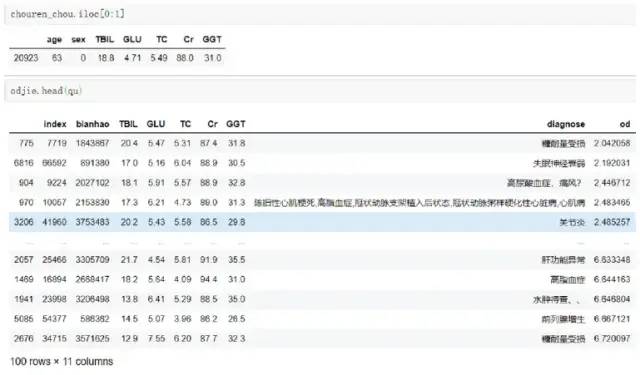Click the bianhao value 3206498
The width and height of the screenshot is (640, 375).
tap(92, 299)
